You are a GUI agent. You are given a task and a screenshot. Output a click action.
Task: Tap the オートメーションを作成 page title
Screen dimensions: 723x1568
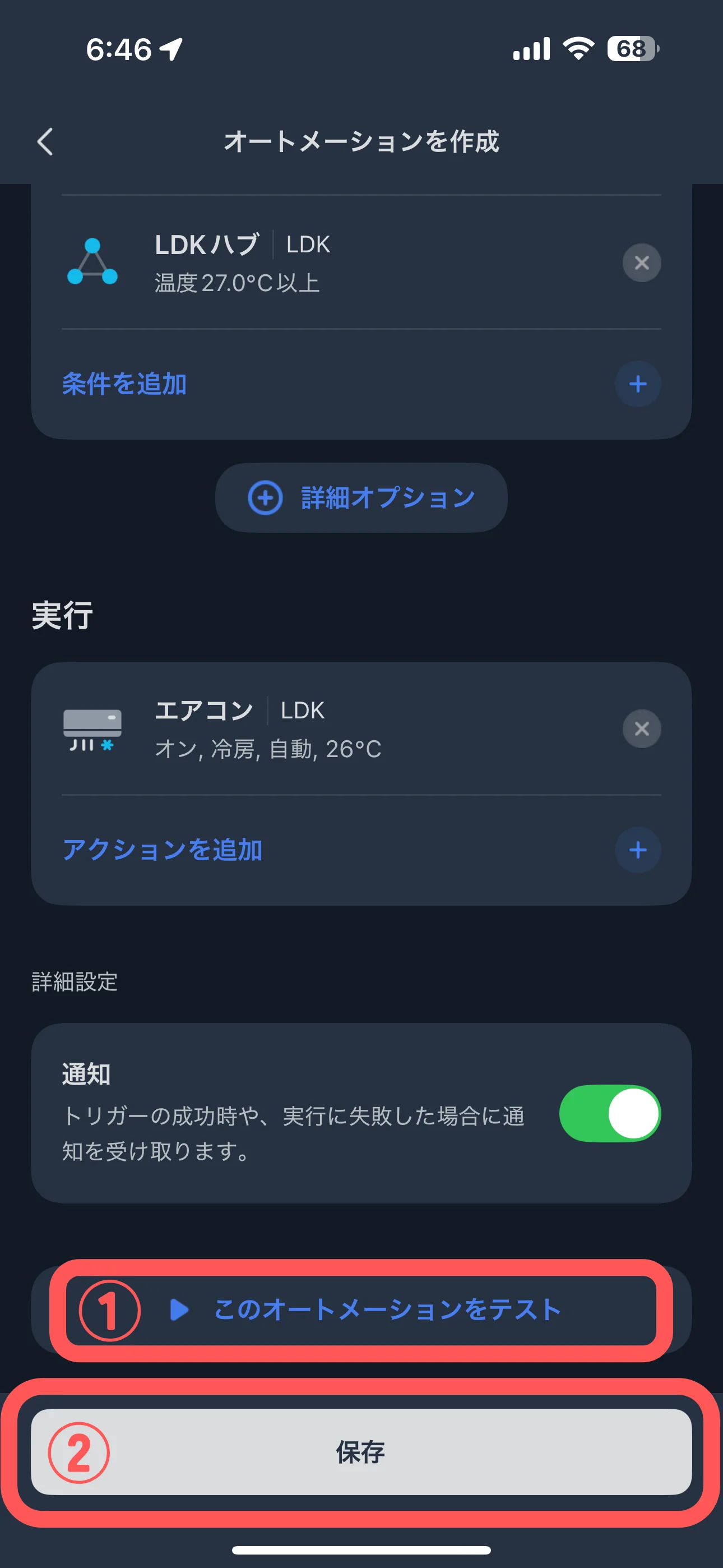[361, 142]
